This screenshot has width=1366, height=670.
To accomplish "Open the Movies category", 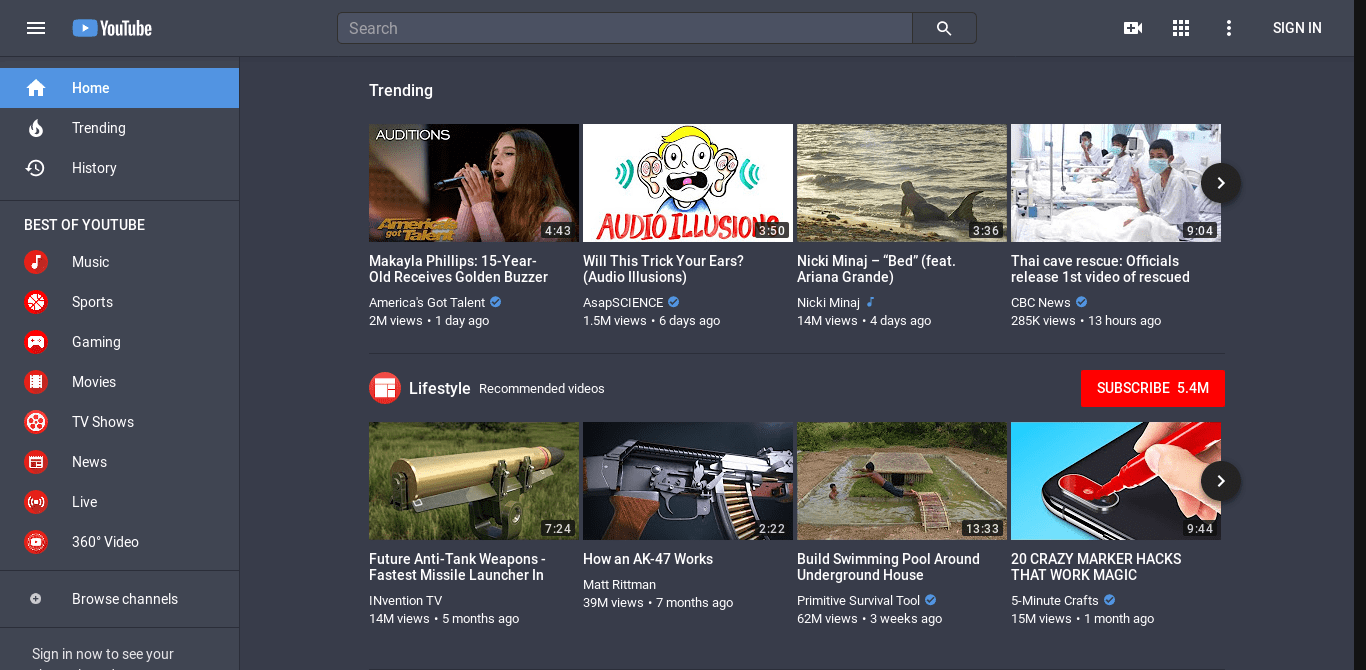I will click(120, 382).
